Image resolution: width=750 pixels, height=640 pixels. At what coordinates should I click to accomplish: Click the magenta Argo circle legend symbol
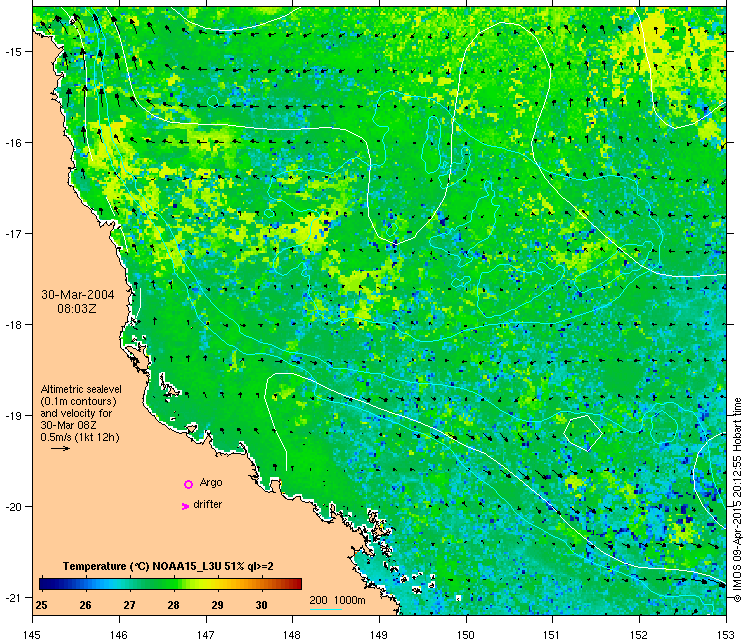click(188, 484)
